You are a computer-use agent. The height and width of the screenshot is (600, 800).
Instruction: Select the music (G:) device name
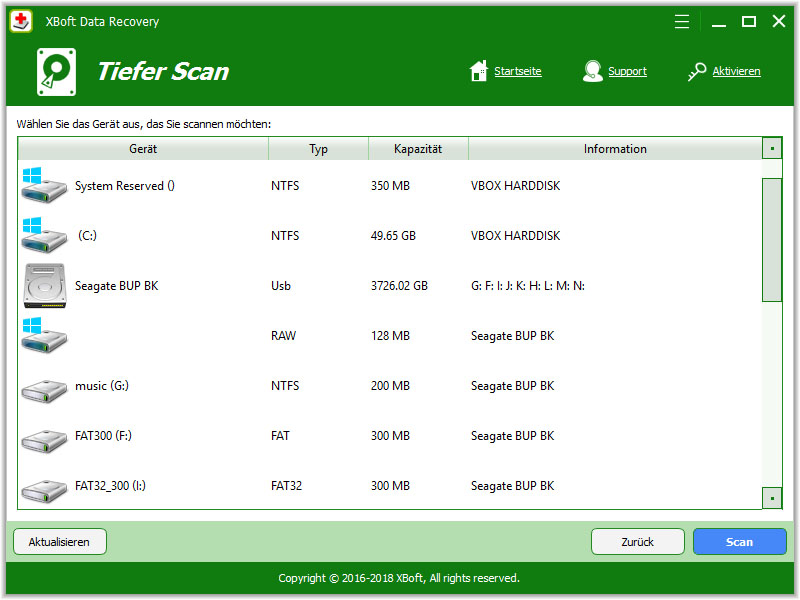pyautogui.click(x=102, y=386)
